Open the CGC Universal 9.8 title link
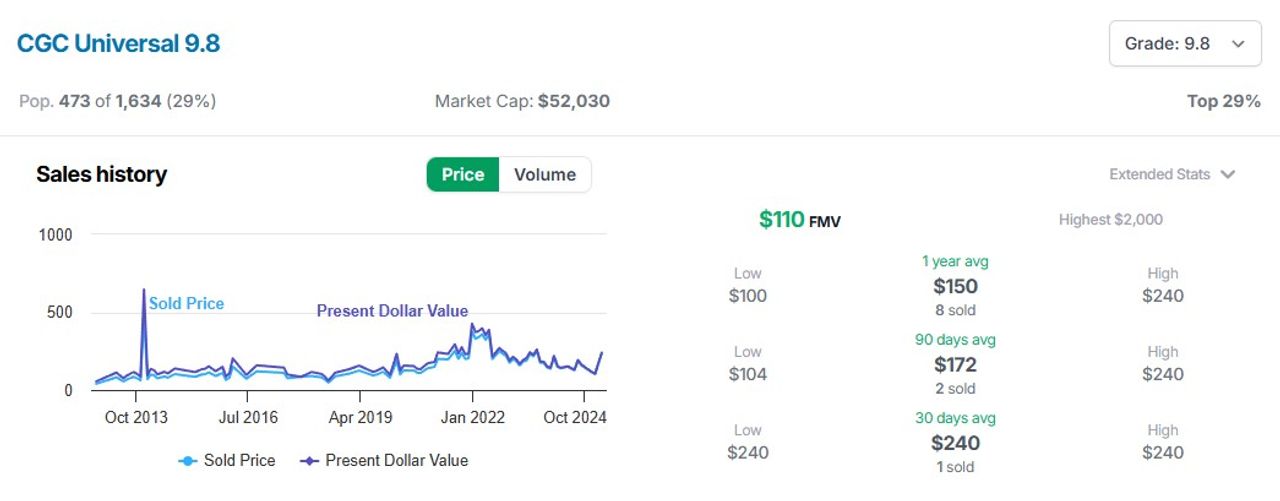Viewport: 1280px width, 501px height. [x=118, y=44]
